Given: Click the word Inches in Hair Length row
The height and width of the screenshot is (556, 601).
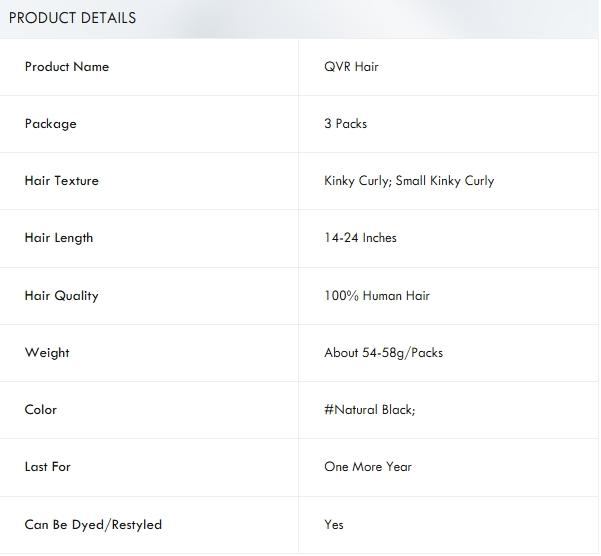Looking at the screenshot, I should tap(380, 238).
